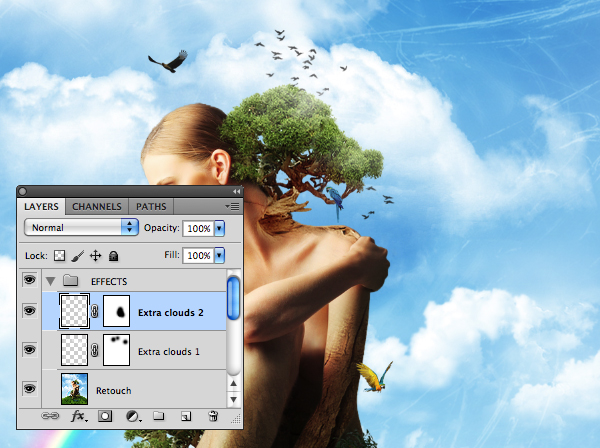Open the Layers panel options menu

coord(232,207)
